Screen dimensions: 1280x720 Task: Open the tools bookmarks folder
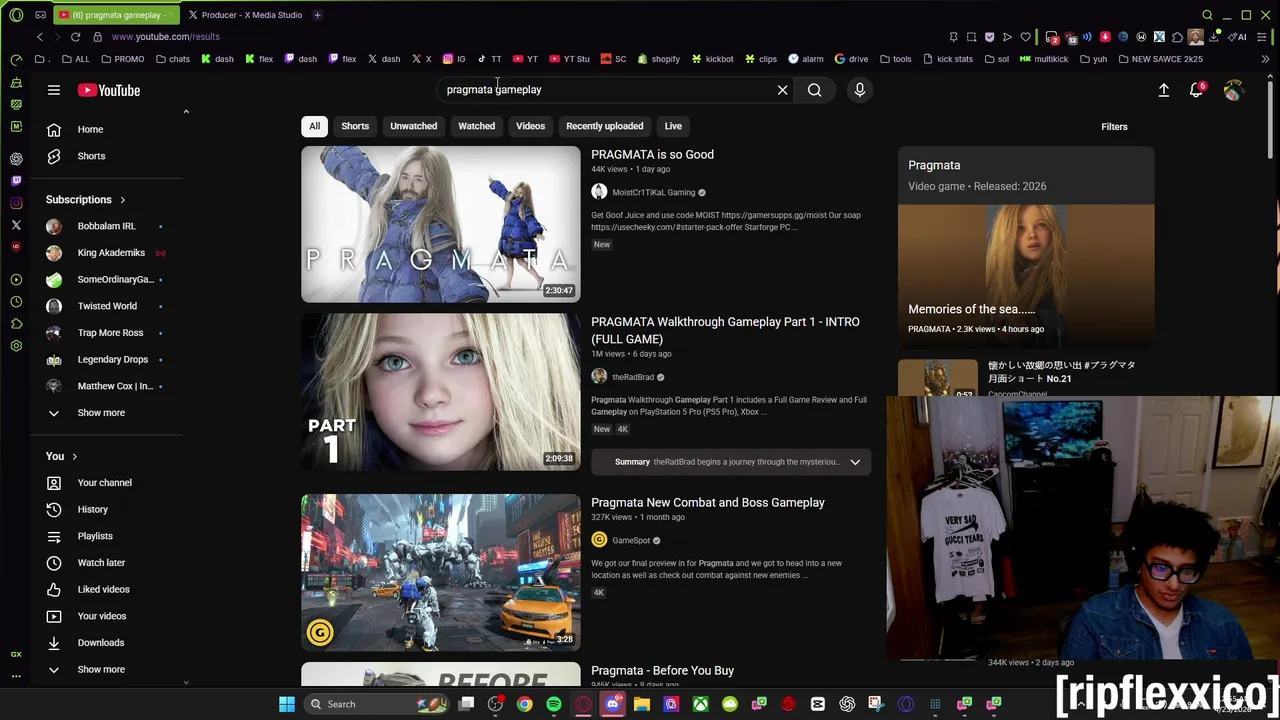pyautogui.click(x=894, y=59)
